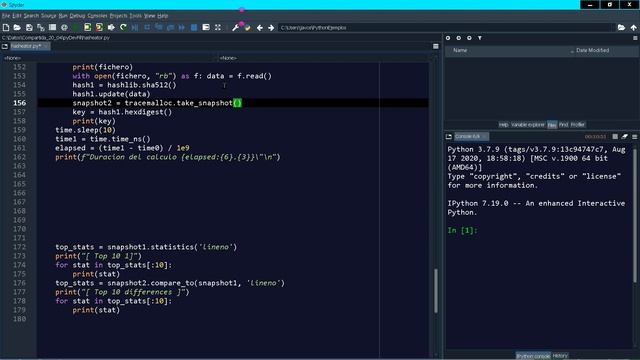The image size is (640, 360).
Task: Run cell and advance icon
Action: 99,27
